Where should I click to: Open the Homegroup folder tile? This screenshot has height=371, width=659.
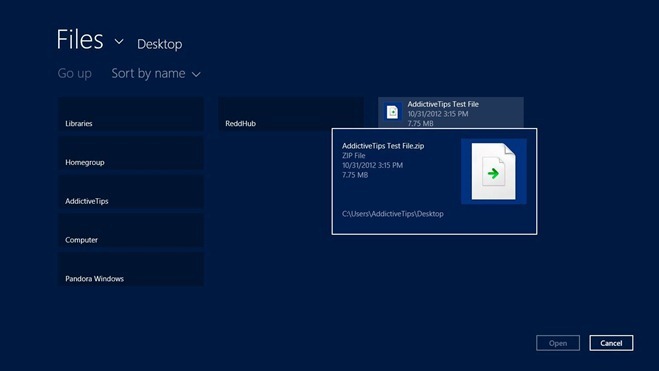point(131,153)
